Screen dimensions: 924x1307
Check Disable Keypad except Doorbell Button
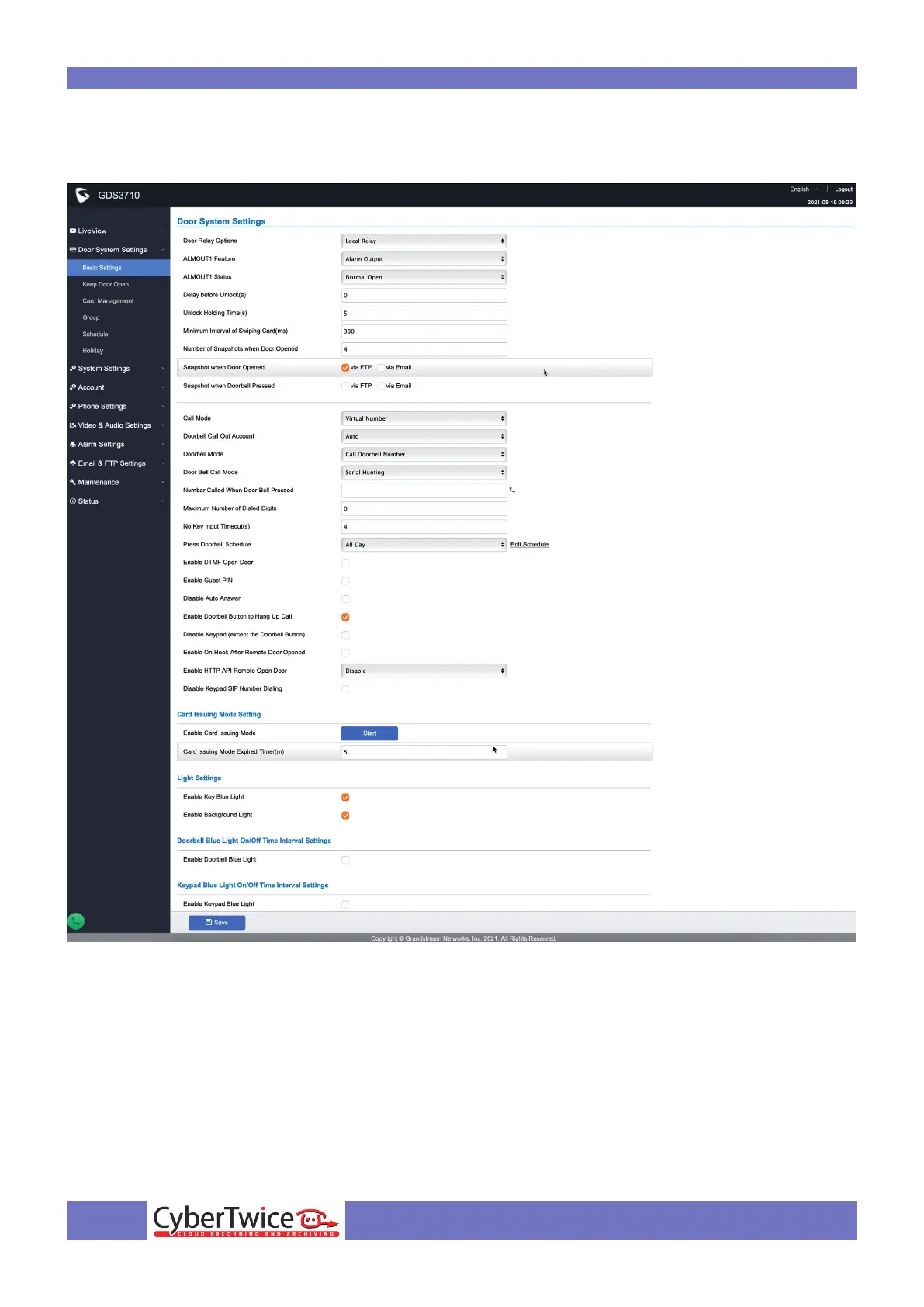coord(345,635)
